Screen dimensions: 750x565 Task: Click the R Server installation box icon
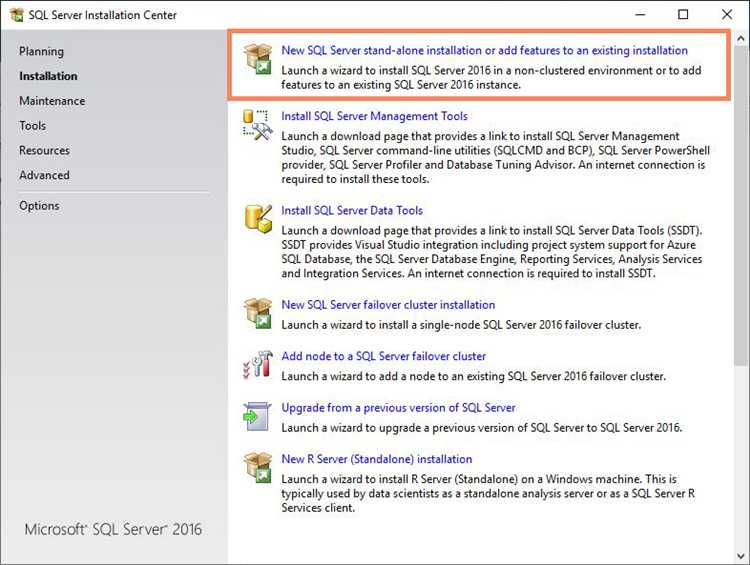coord(258,467)
